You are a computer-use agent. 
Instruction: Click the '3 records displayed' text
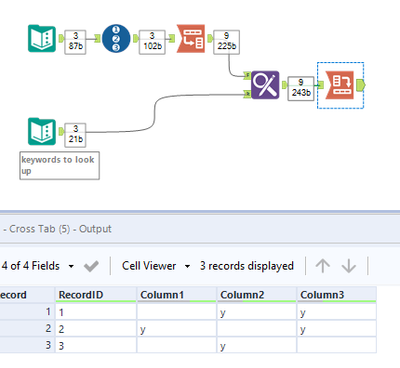point(247,266)
